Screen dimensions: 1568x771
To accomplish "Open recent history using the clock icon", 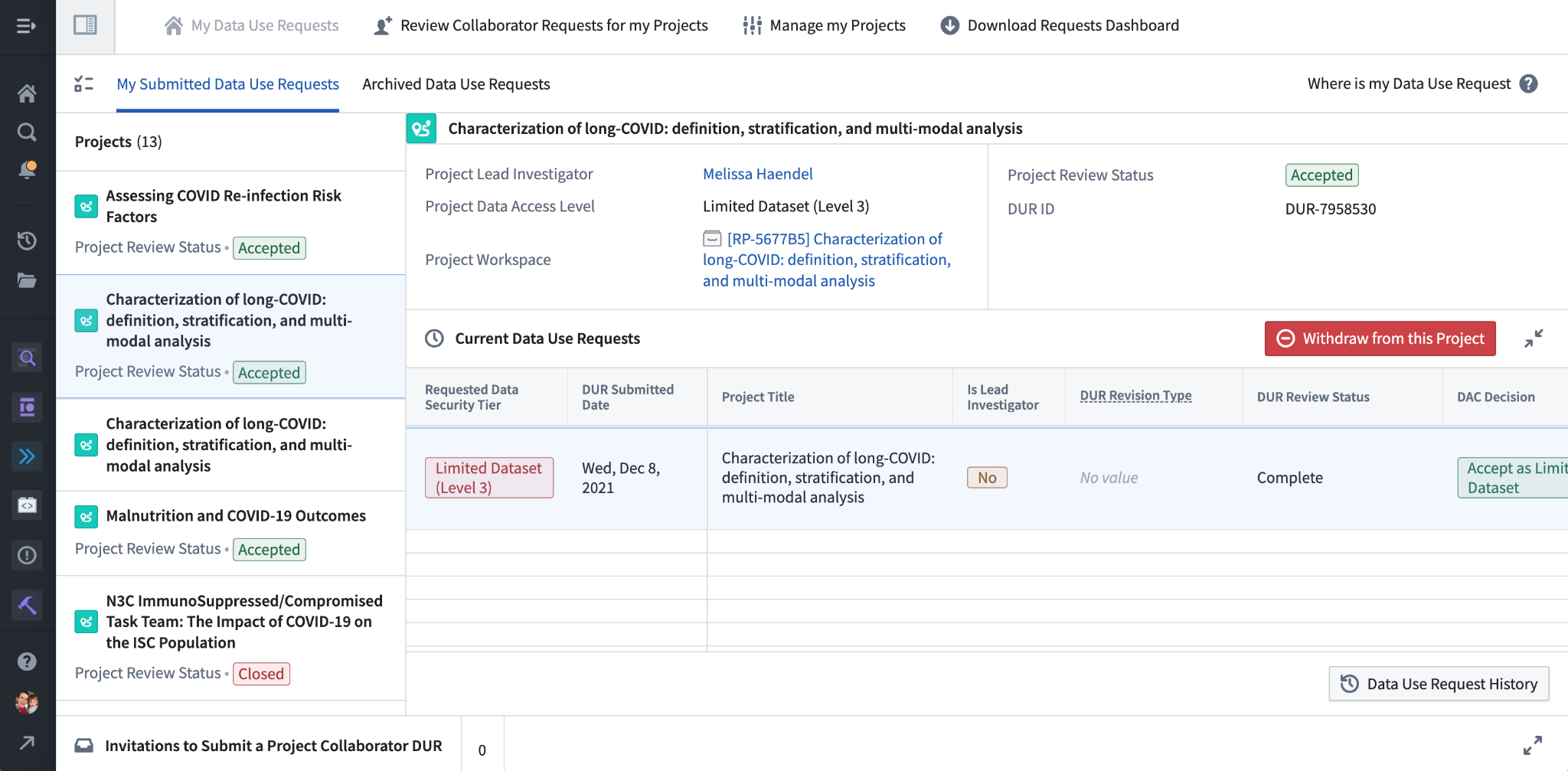I will [28, 240].
